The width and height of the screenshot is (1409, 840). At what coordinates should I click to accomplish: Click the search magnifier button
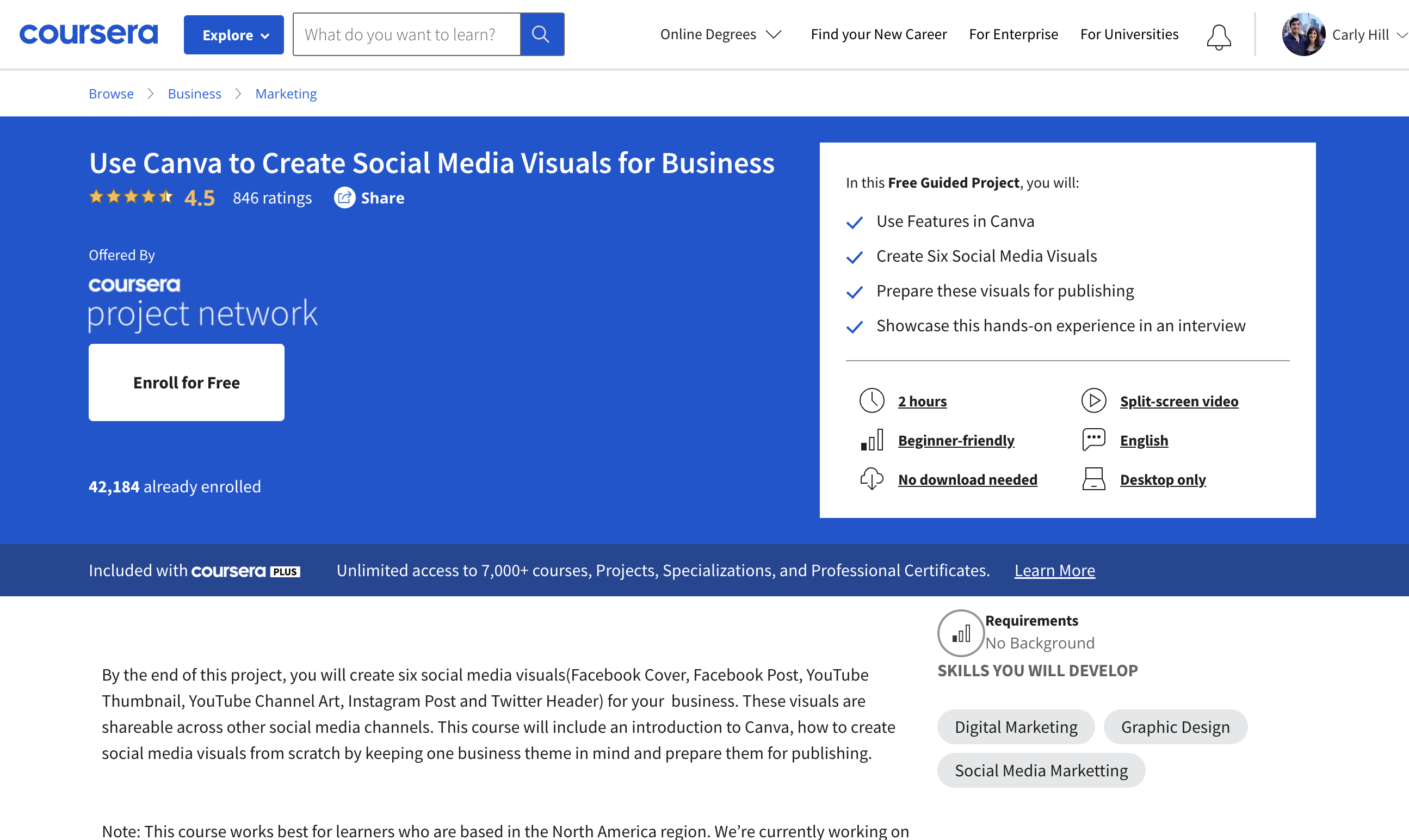click(541, 34)
